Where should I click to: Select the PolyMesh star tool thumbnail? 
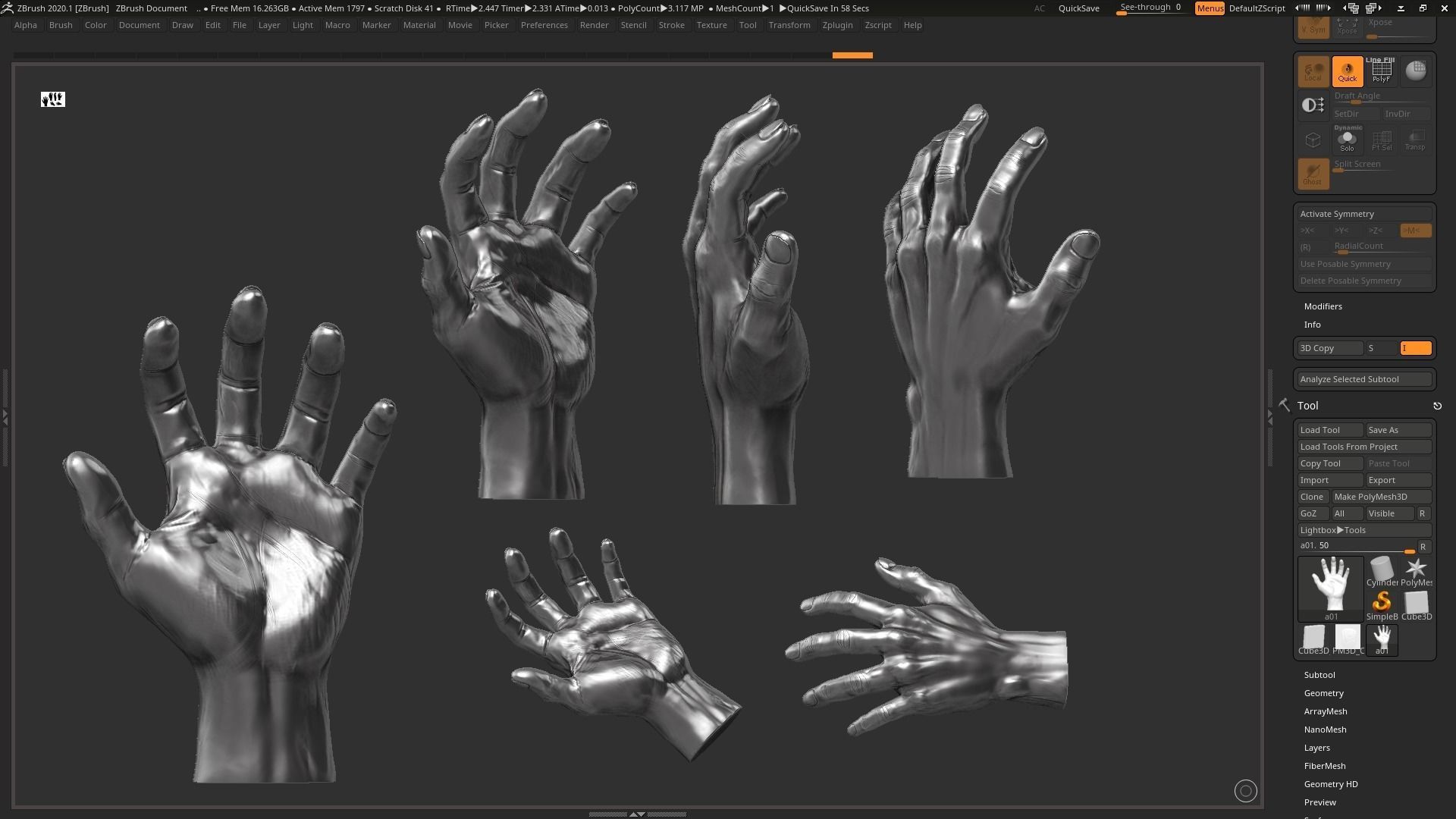point(1416,572)
